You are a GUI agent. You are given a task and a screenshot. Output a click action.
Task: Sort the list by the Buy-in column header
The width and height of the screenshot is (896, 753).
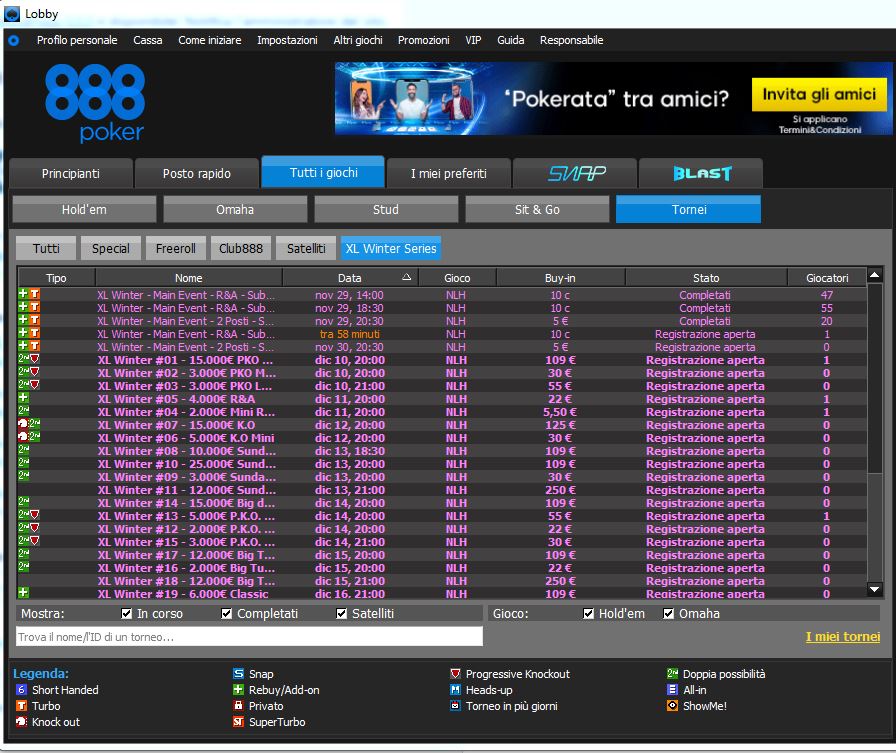tap(560, 278)
